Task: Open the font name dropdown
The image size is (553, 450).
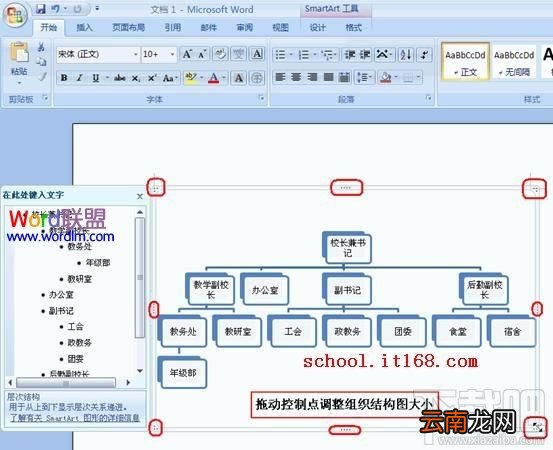Action: [135, 55]
